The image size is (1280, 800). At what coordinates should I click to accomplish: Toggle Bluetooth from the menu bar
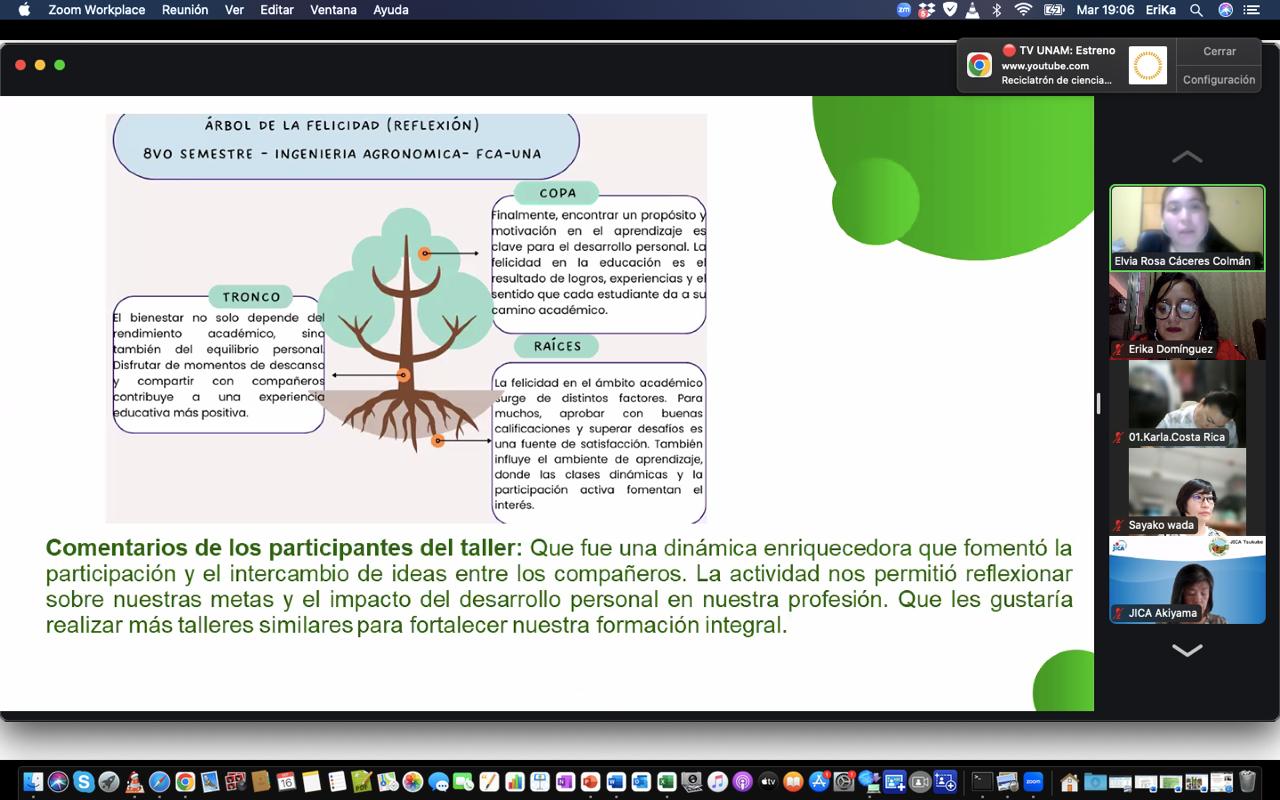pos(996,10)
